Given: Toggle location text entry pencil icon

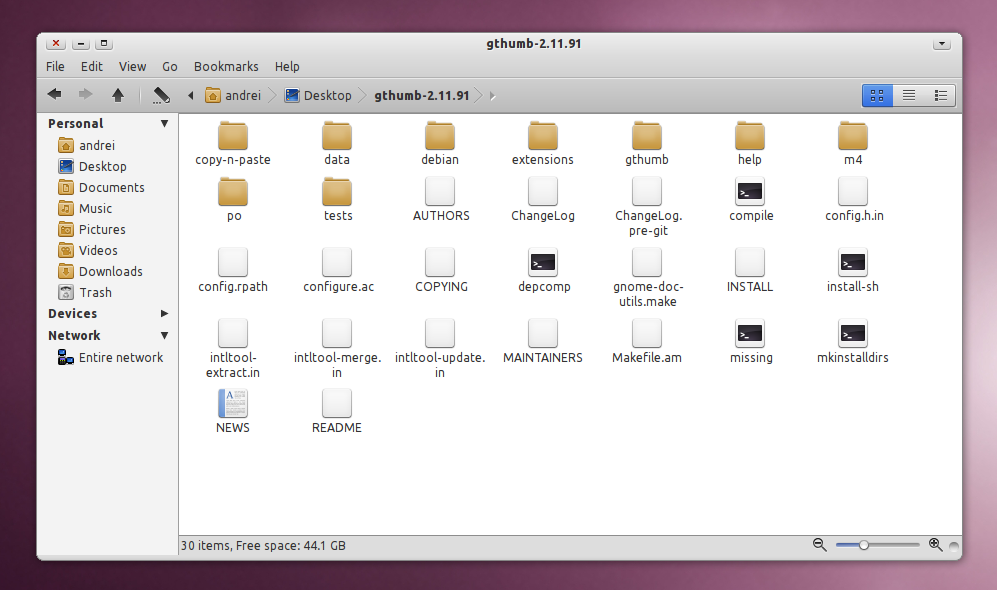Looking at the screenshot, I should (161, 95).
